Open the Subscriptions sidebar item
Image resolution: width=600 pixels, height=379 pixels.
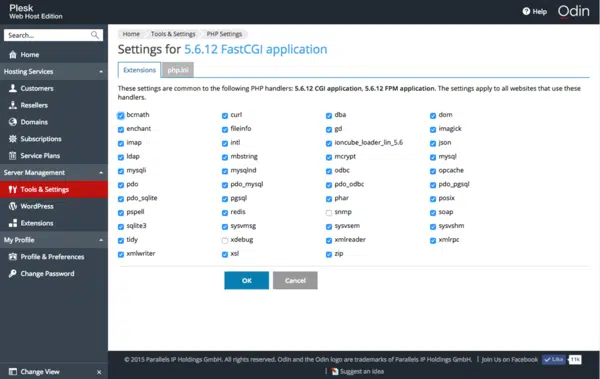(x=54, y=139)
